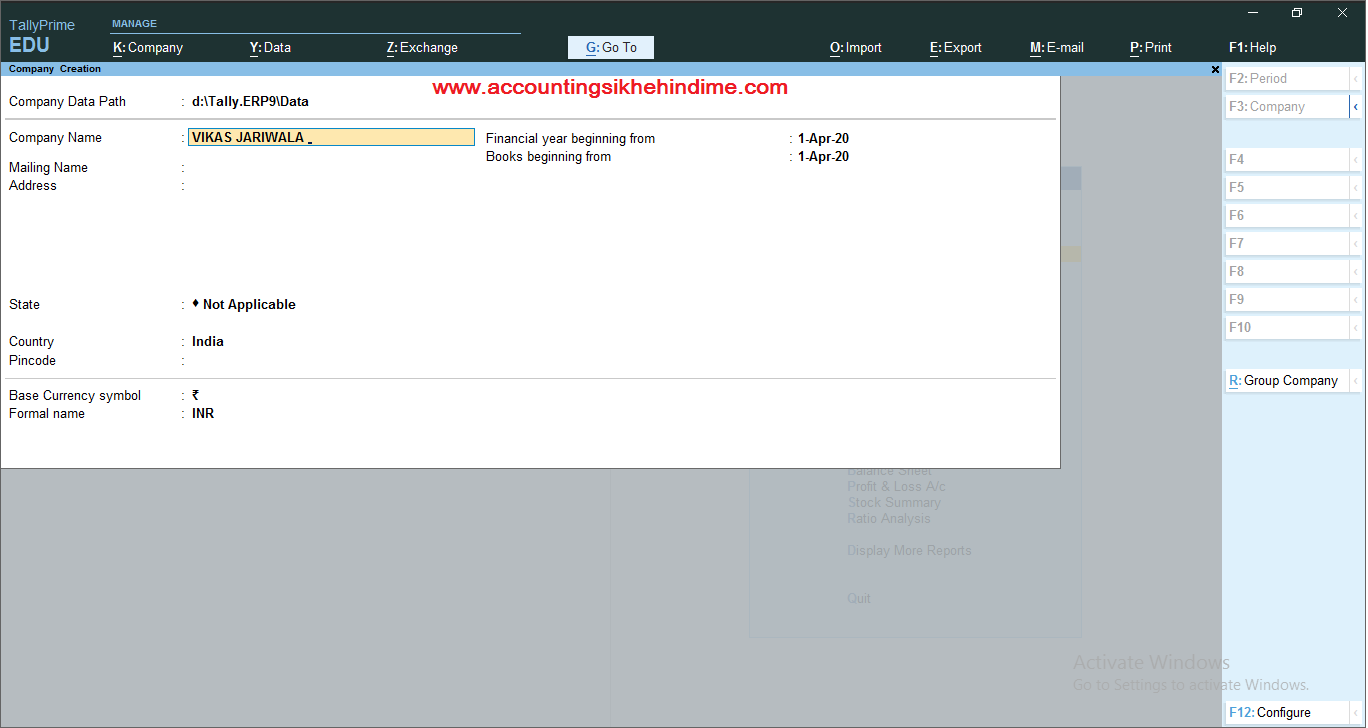Screen dimensions: 1368x728
Task: Click the F9 sidebar button
Action: click(1287, 299)
